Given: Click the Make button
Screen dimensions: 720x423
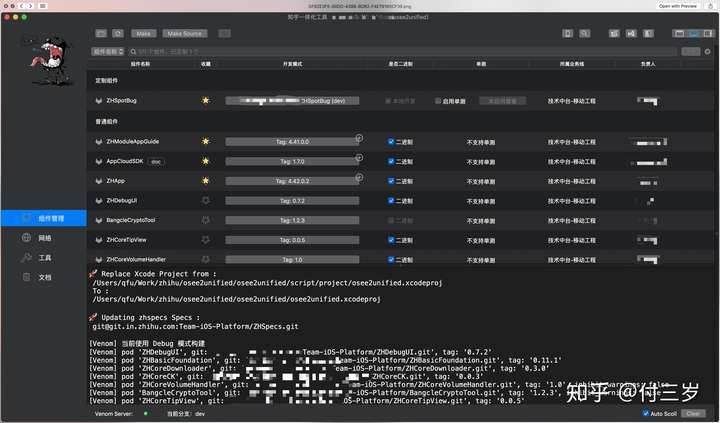Looking at the screenshot, I should coord(144,34).
